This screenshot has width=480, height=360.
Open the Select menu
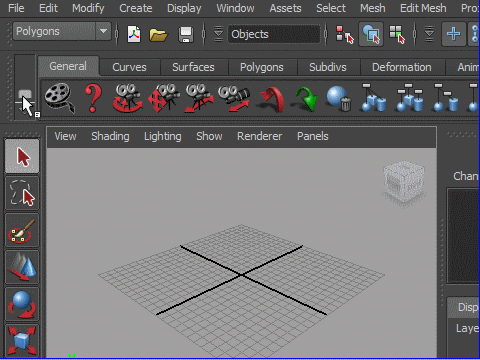331,8
